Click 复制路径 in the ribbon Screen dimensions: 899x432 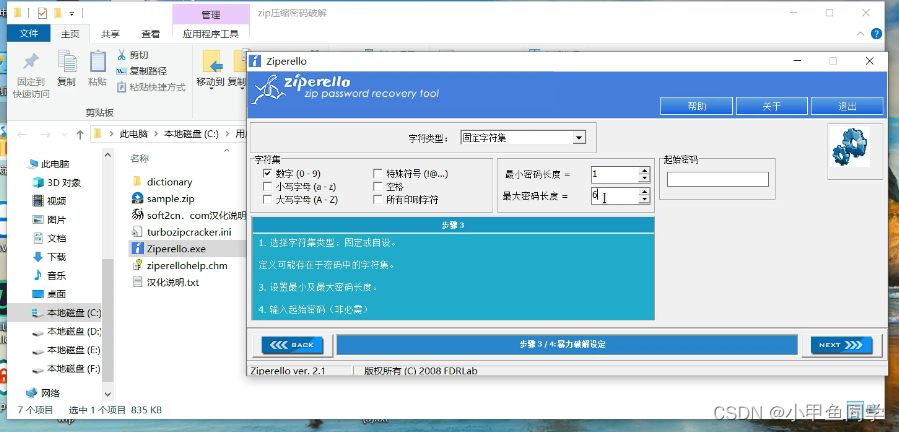pyautogui.click(x=142, y=71)
